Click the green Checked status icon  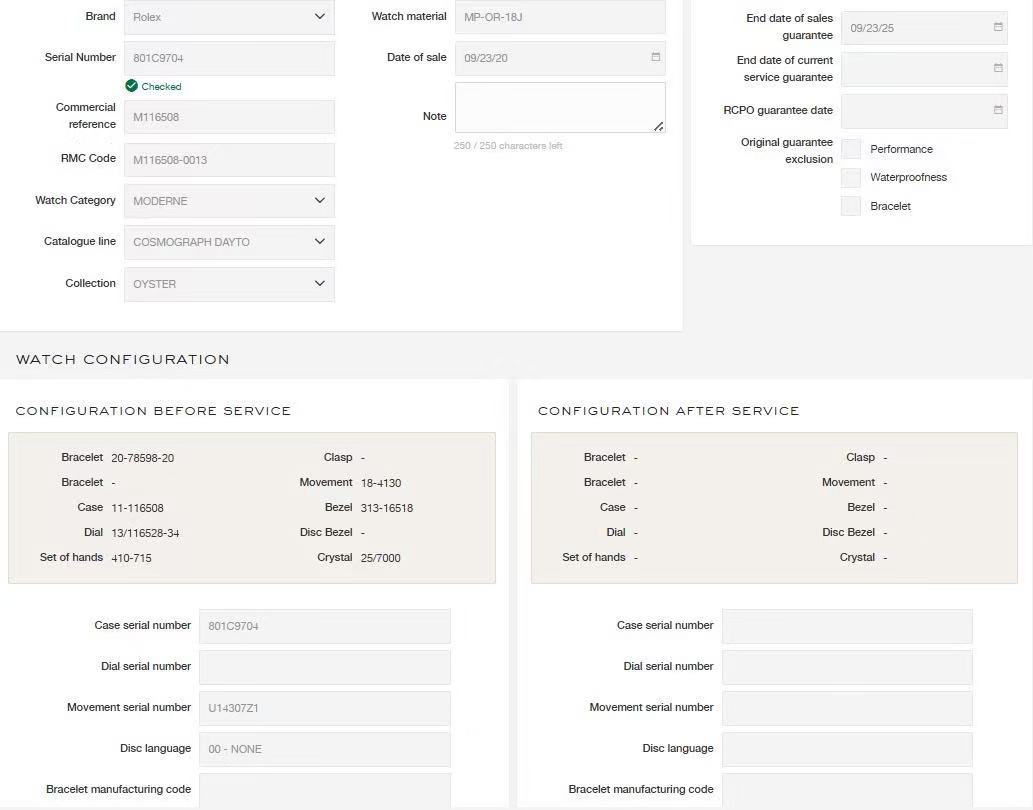(131, 86)
